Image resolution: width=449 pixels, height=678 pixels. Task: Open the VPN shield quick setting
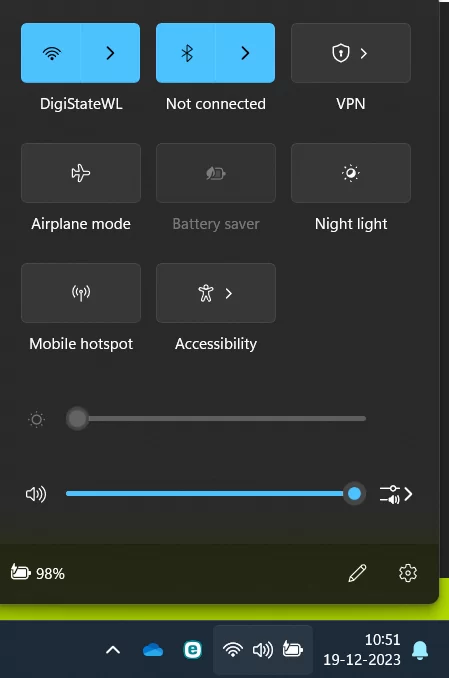pos(351,53)
